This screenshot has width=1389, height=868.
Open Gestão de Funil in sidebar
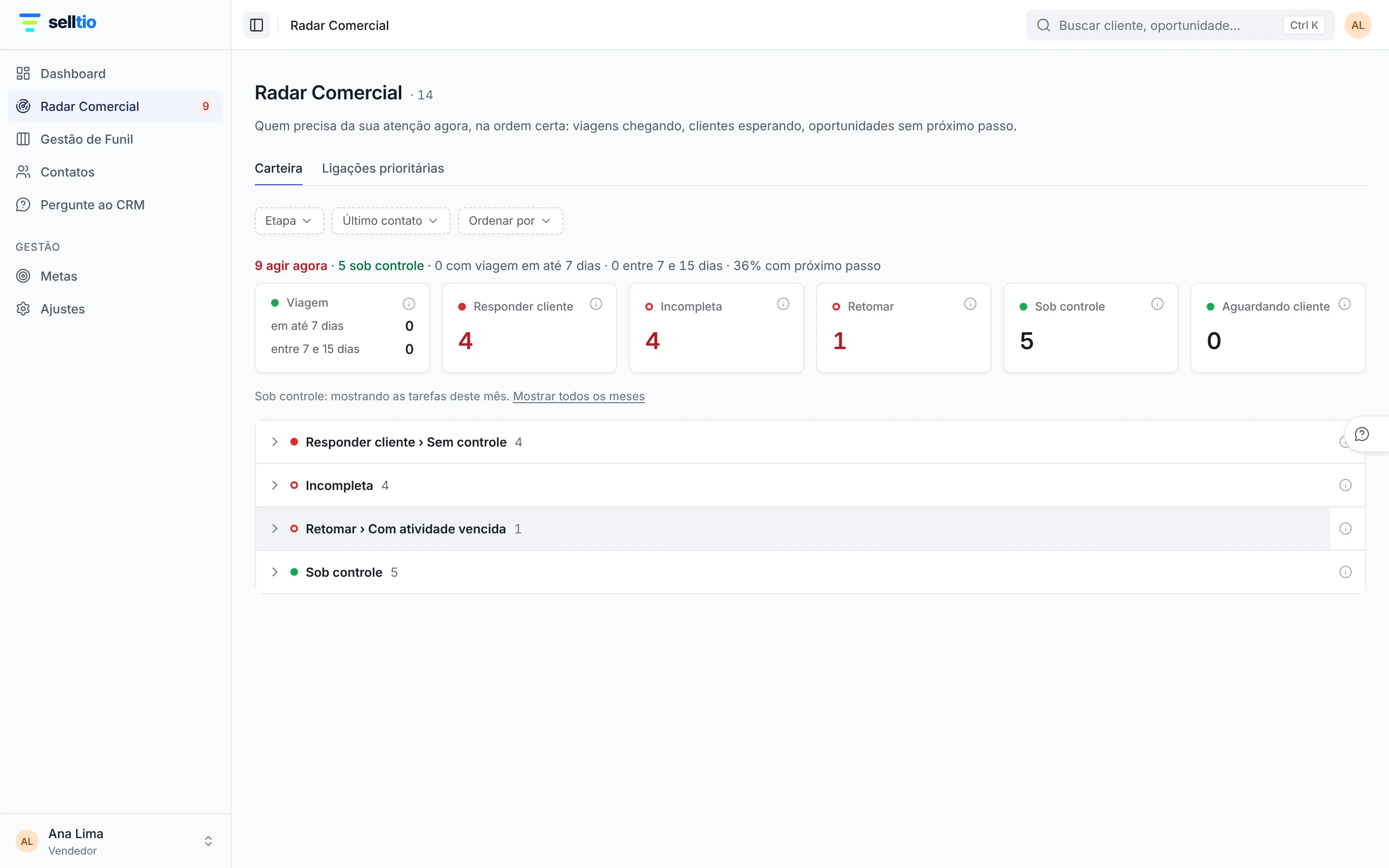115,139
